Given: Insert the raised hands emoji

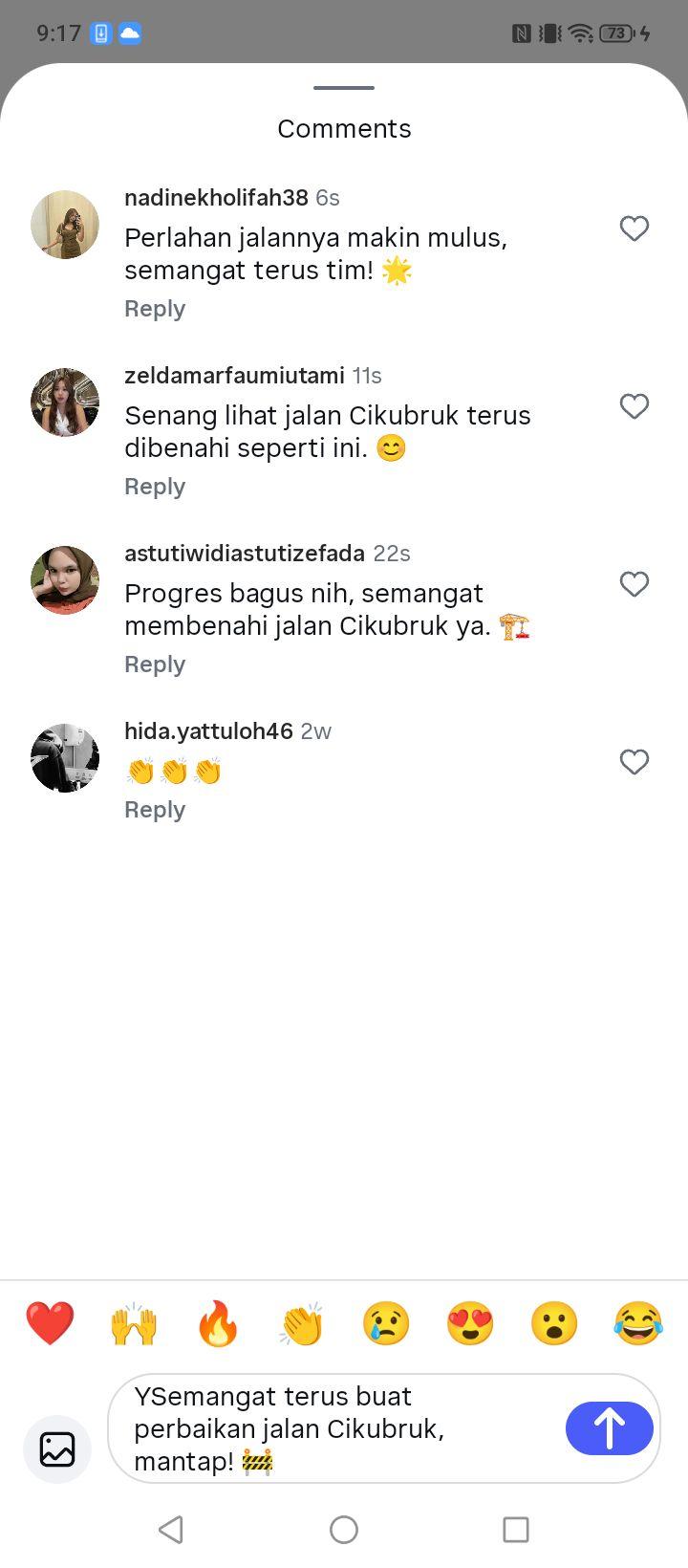Looking at the screenshot, I should [x=134, y=1324].
